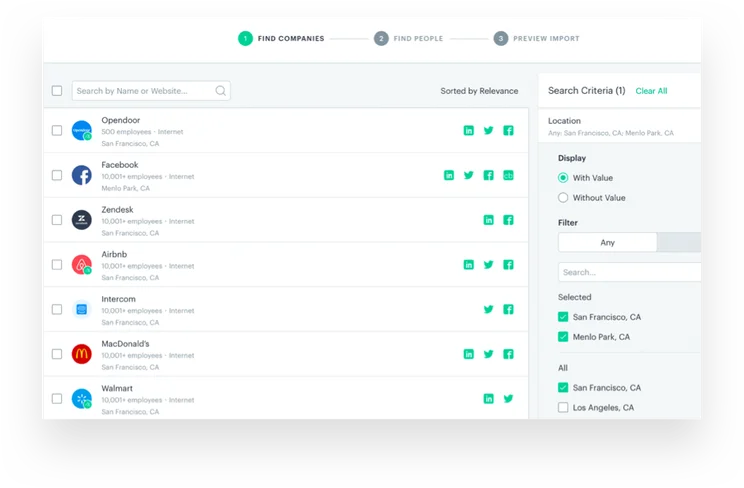Screen dimensions: 744x488
Task: Open Facebook row's LinkedIn icon
Action: click(449, 175)
